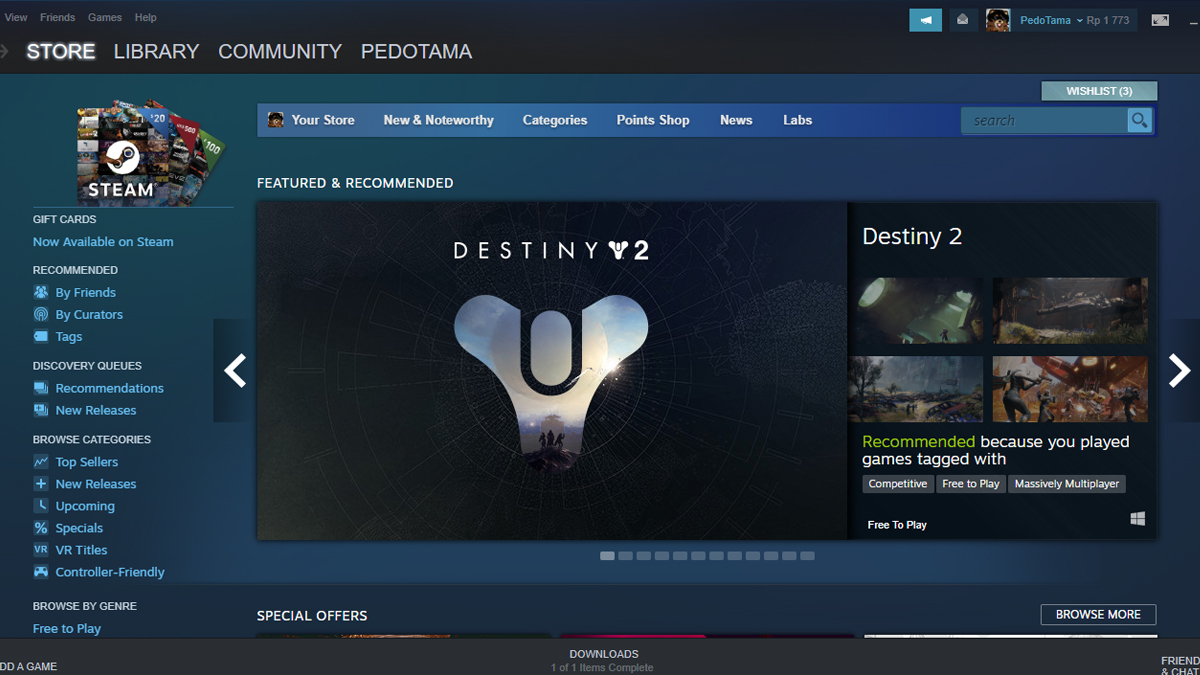Check notifications with the inbox icon
Image resolution: width=1200 pixels, height=675 pixels.
(962, 19)
